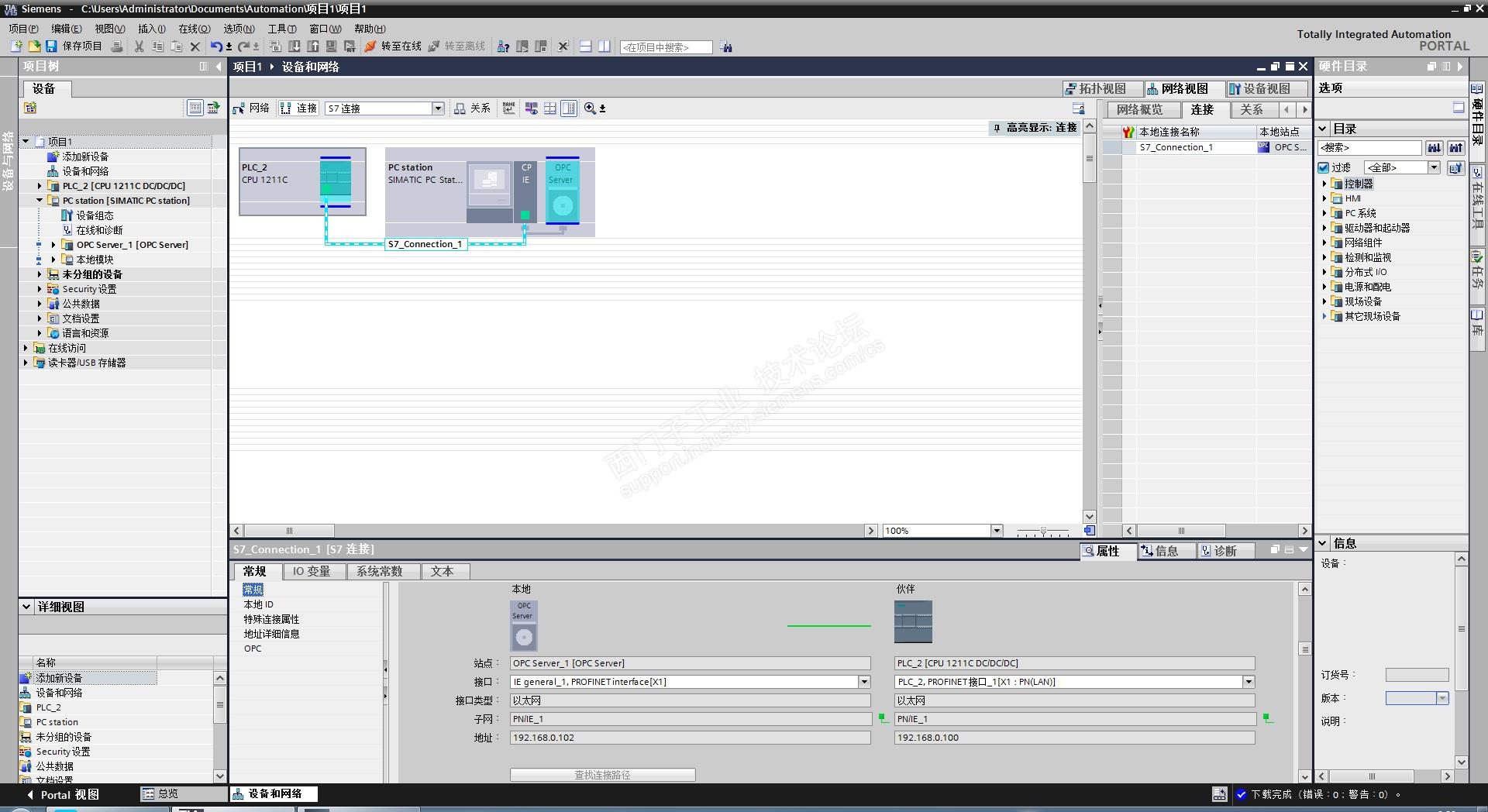Screen dimensions: 1488x812
Task: Select the PLC_2 CPU 1211C device block
Action: tap(302, 181)
